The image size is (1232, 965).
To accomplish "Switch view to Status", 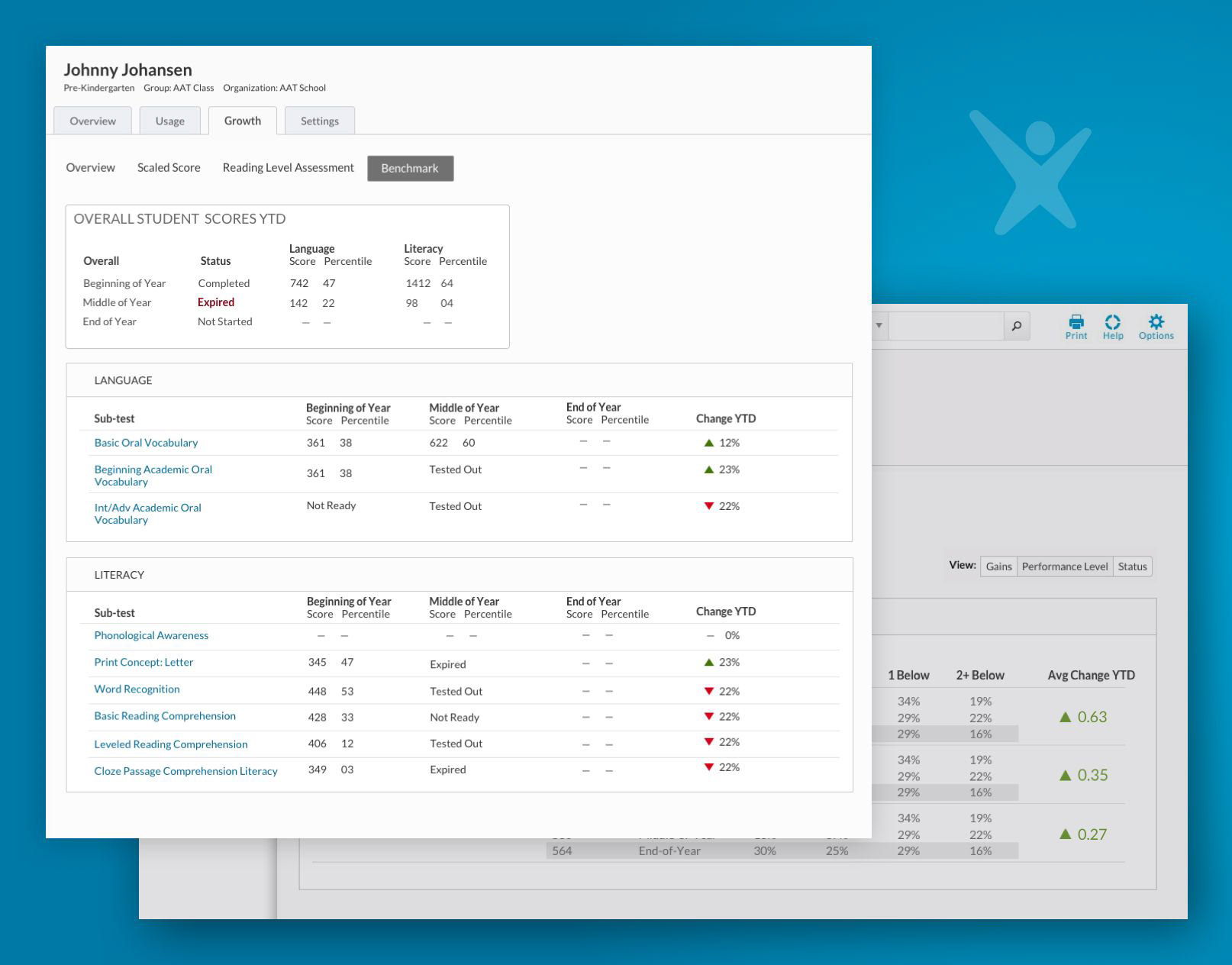I will tap(1133, 566).
